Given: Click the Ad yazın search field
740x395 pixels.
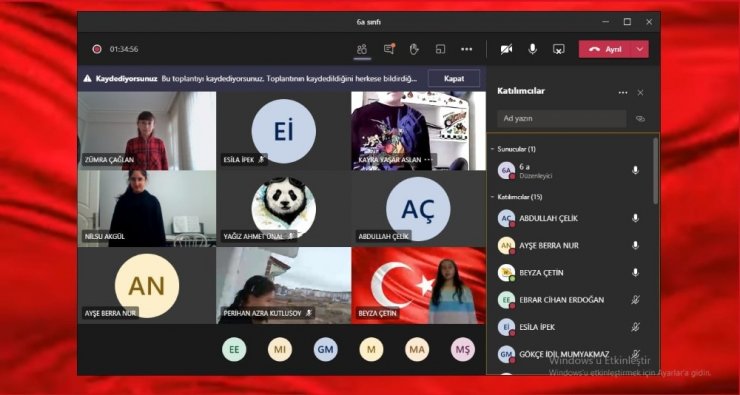Looking at the screenshot, I should [562, 119].
